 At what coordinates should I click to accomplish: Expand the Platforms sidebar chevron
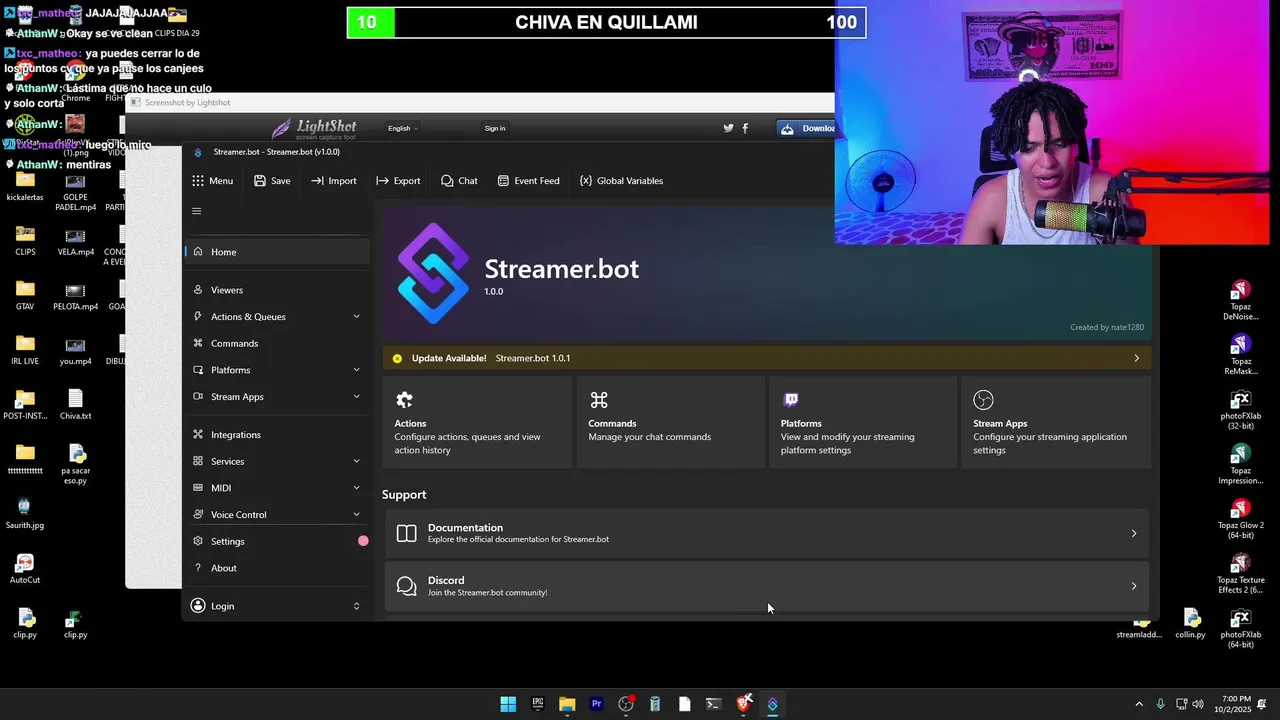357,370
